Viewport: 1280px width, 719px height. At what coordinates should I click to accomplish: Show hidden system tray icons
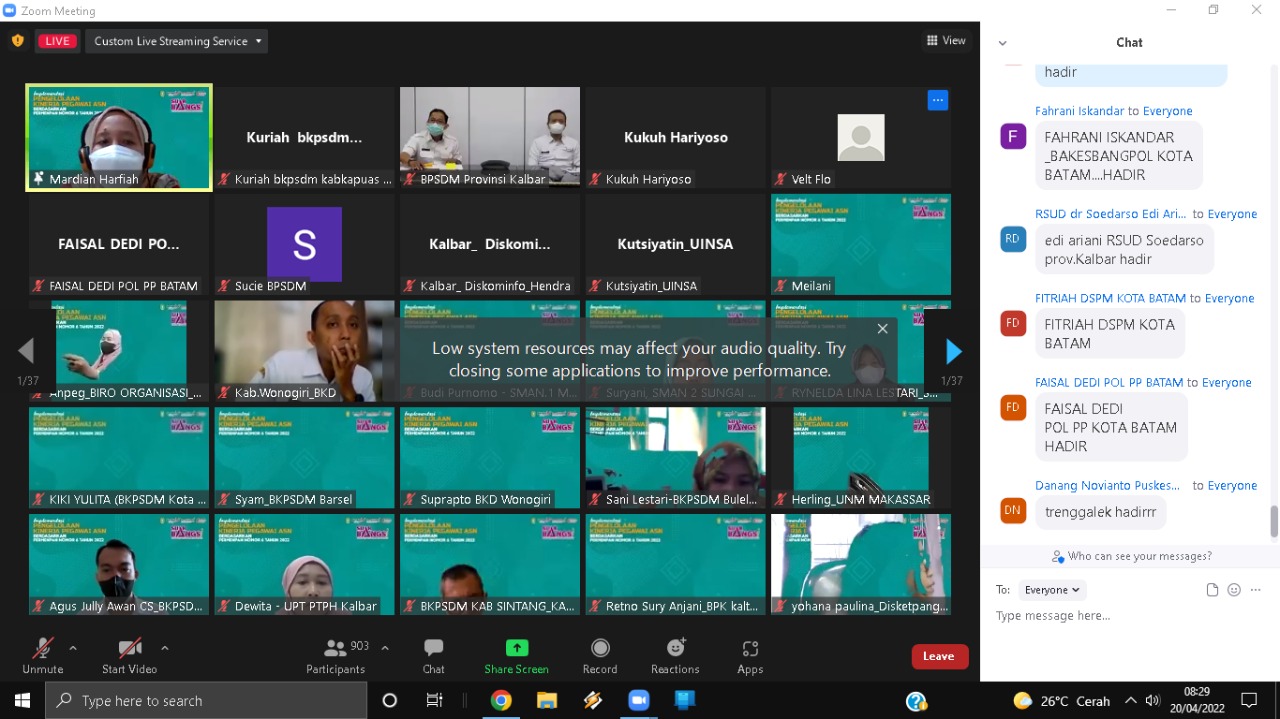tap(1131, 700)
